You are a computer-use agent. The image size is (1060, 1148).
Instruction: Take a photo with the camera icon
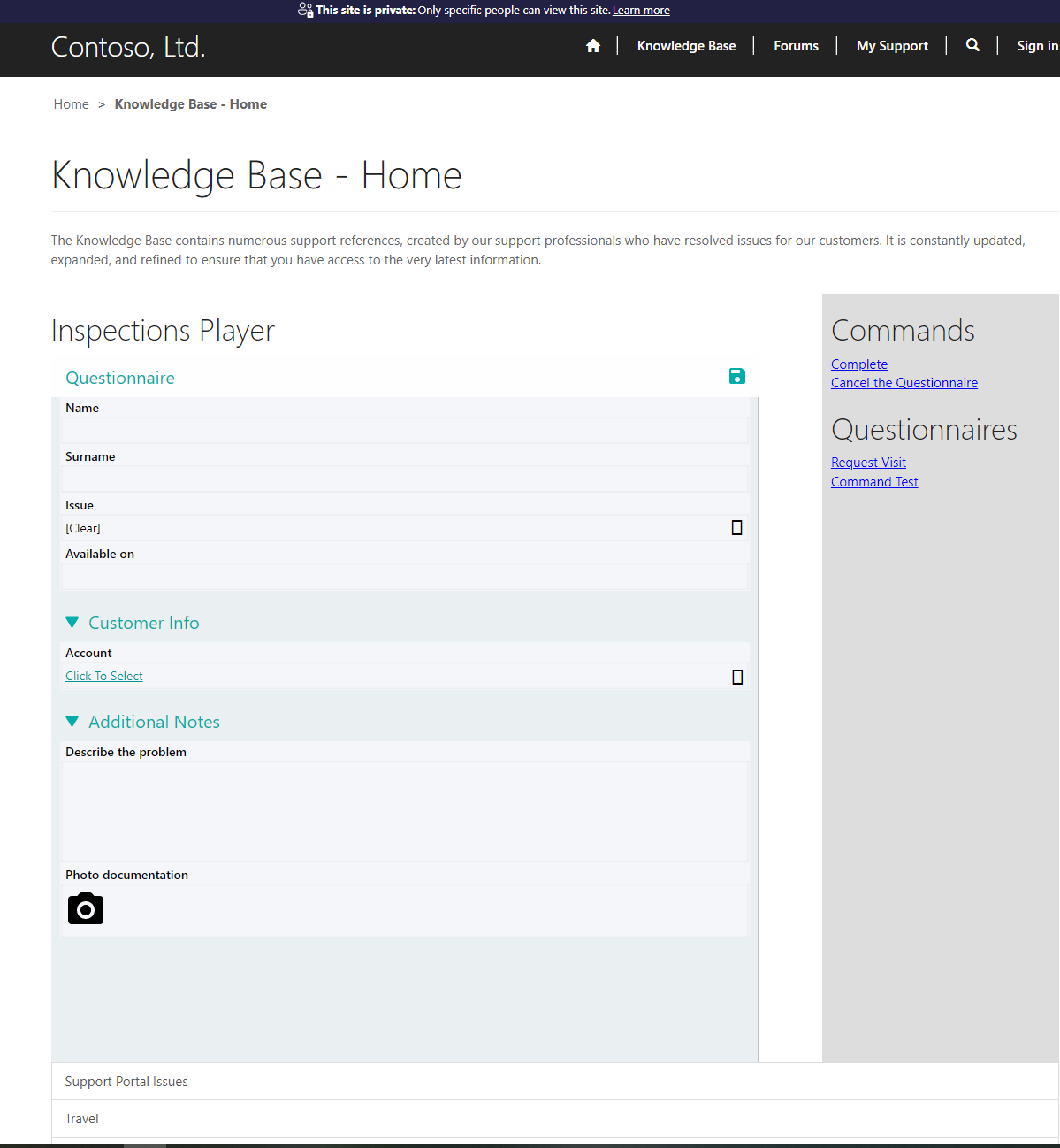86,908
